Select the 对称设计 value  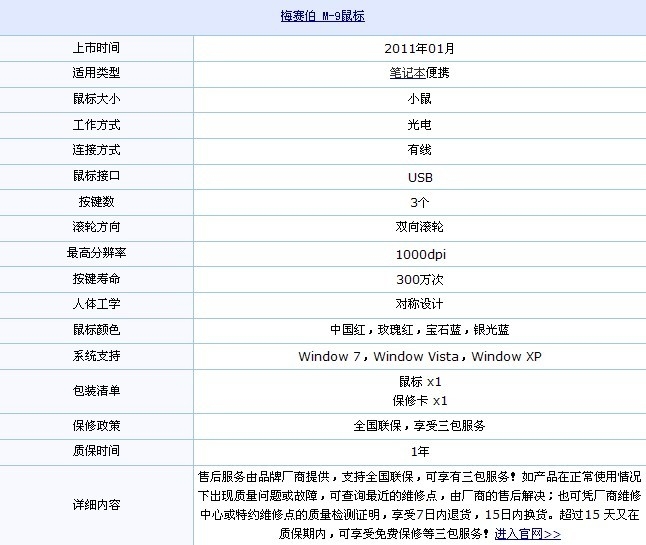point(419,304)
